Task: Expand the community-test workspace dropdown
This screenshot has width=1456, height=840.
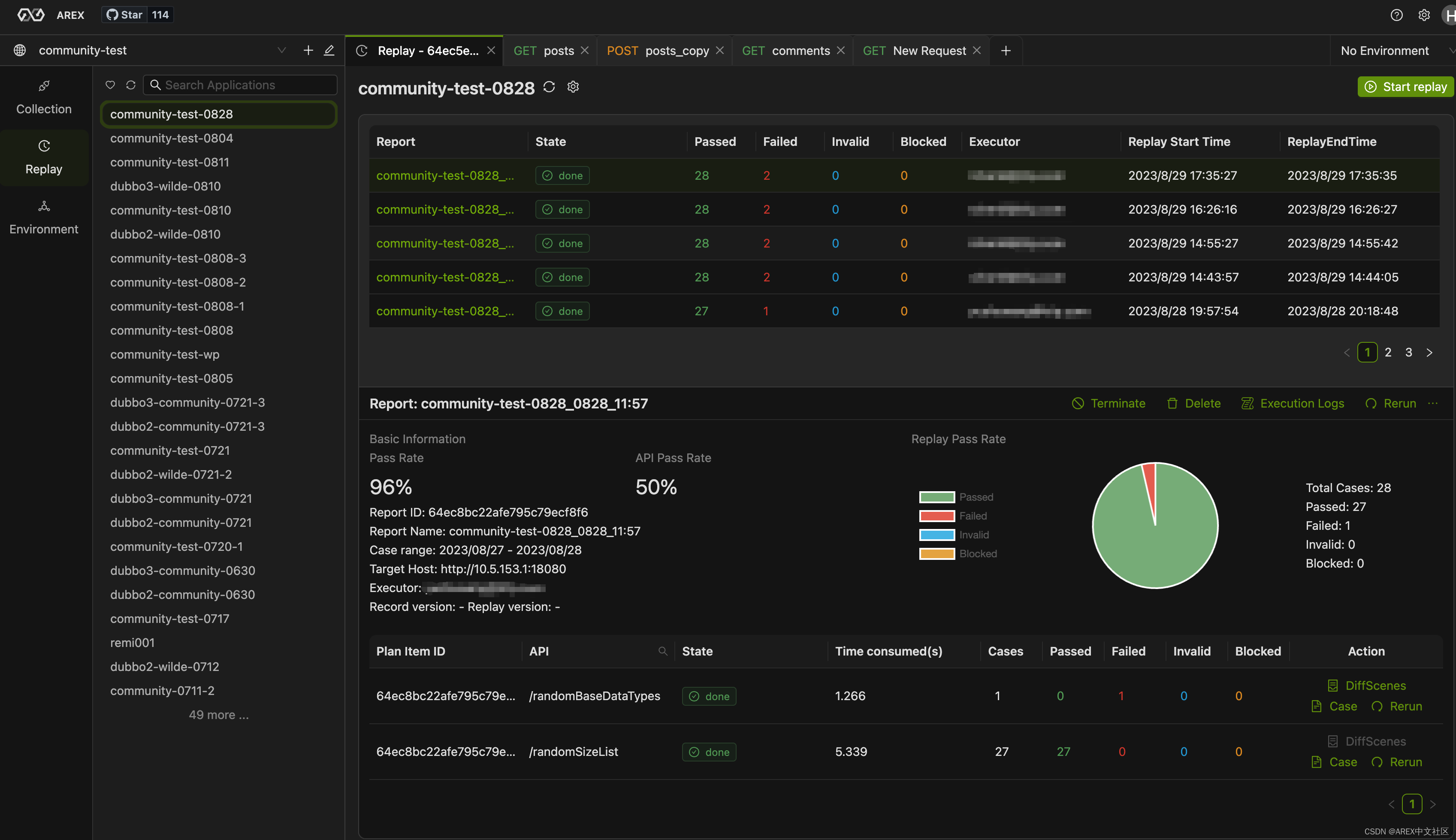Action: pyautogui.click(x=281, y=50)
